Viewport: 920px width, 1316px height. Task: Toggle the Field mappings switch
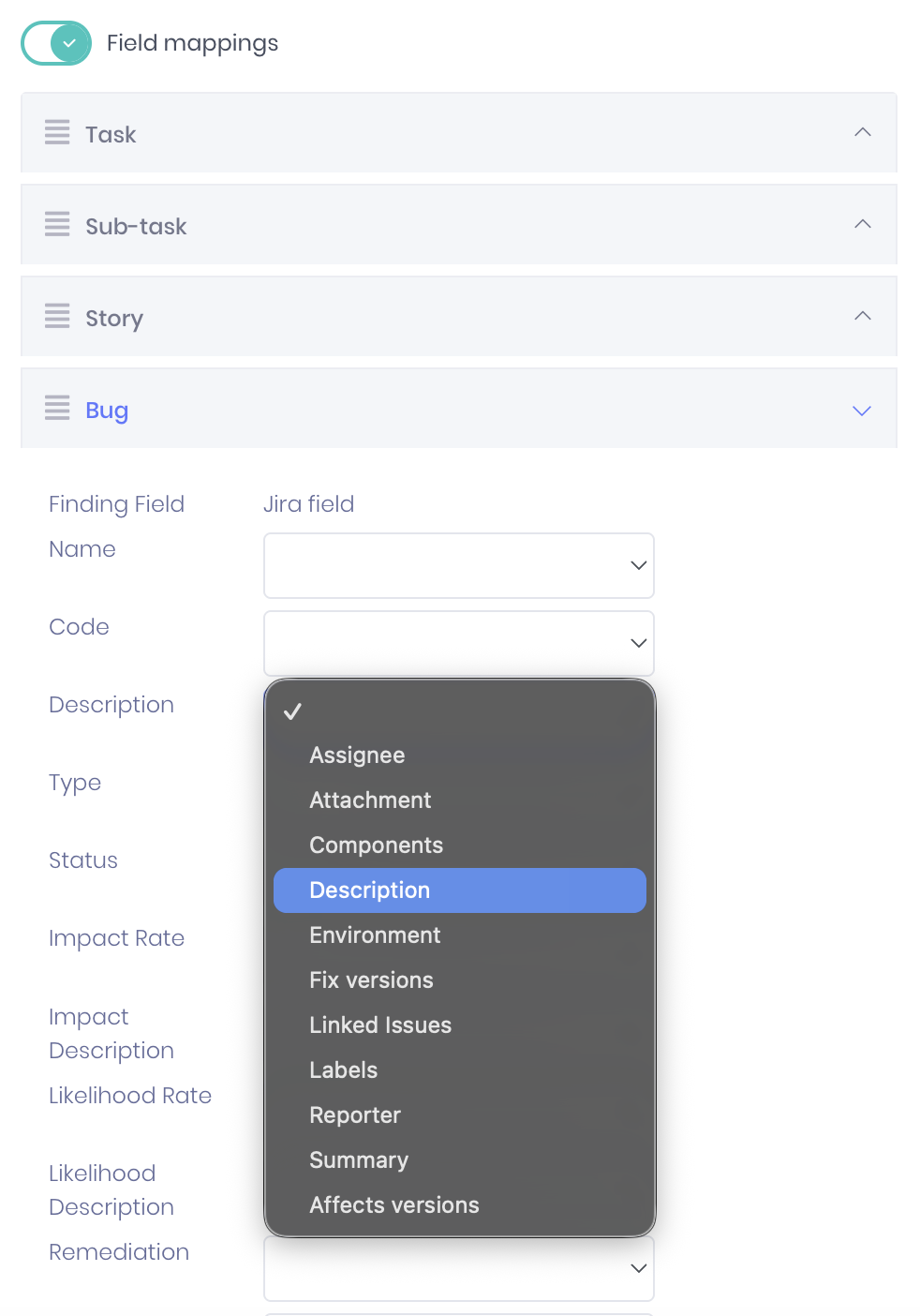point(56,43)
